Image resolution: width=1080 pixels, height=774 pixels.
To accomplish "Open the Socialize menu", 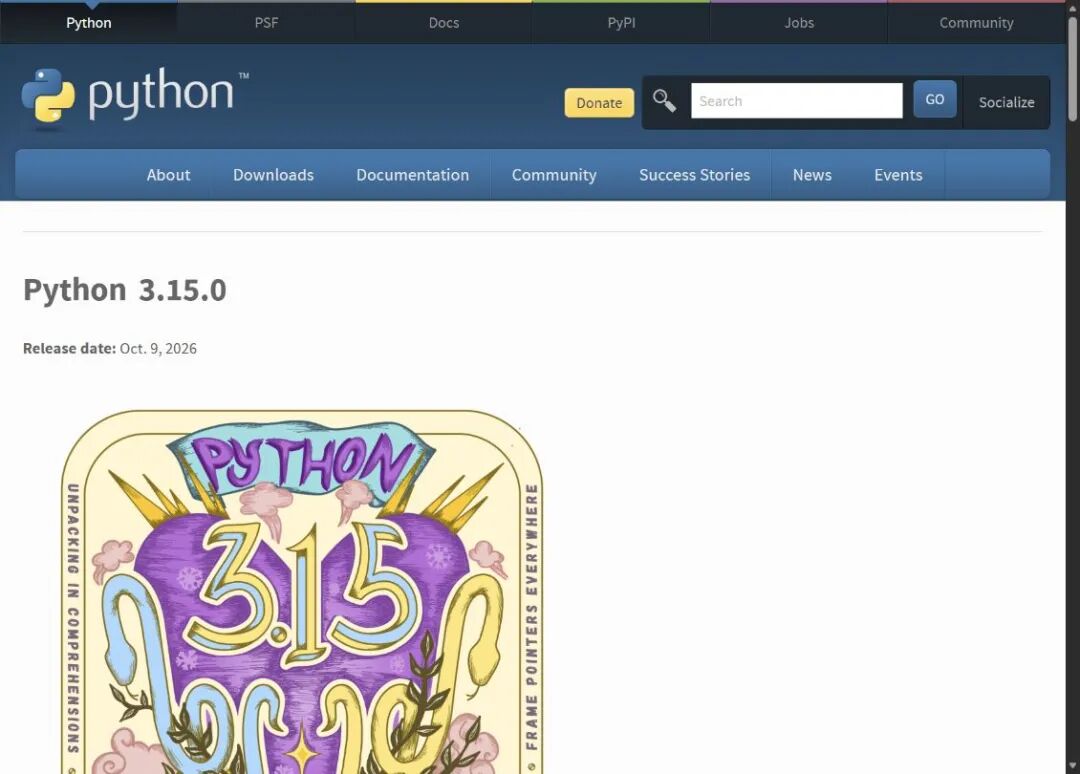I will coord(1006,102).
